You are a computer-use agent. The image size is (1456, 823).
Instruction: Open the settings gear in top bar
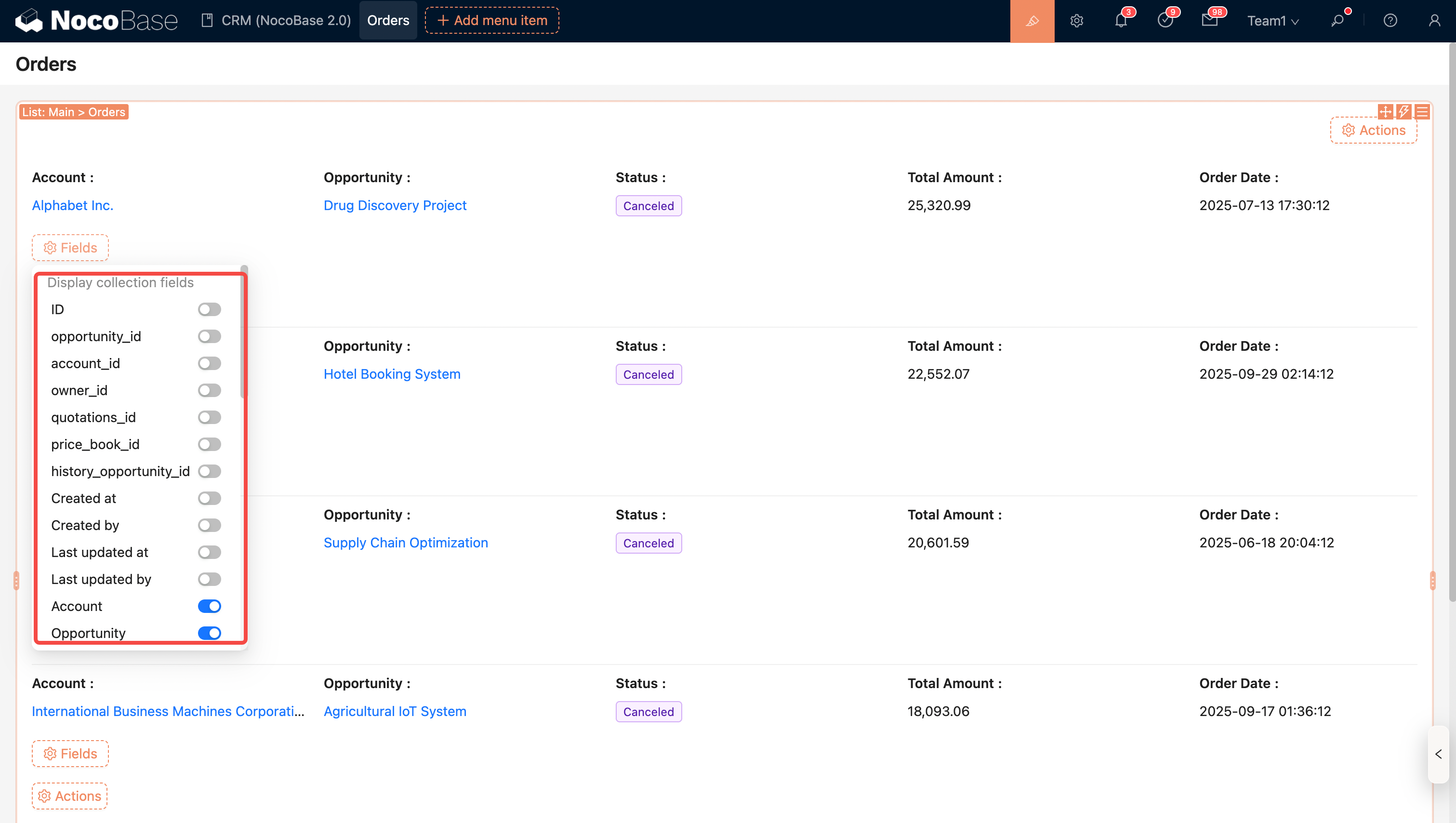click(1076, 21)
